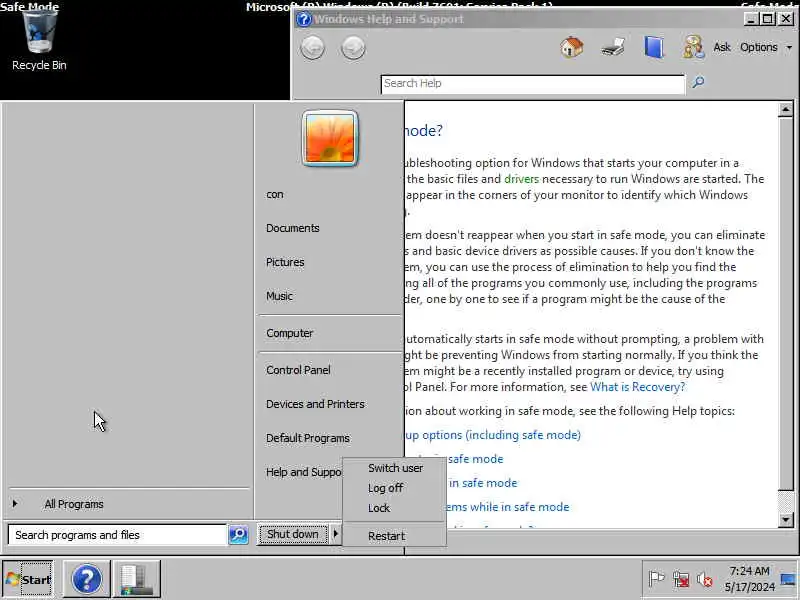Open the Options dropdown in Help window
Viewport: 800px width, 600px height.
coord(765,47)
